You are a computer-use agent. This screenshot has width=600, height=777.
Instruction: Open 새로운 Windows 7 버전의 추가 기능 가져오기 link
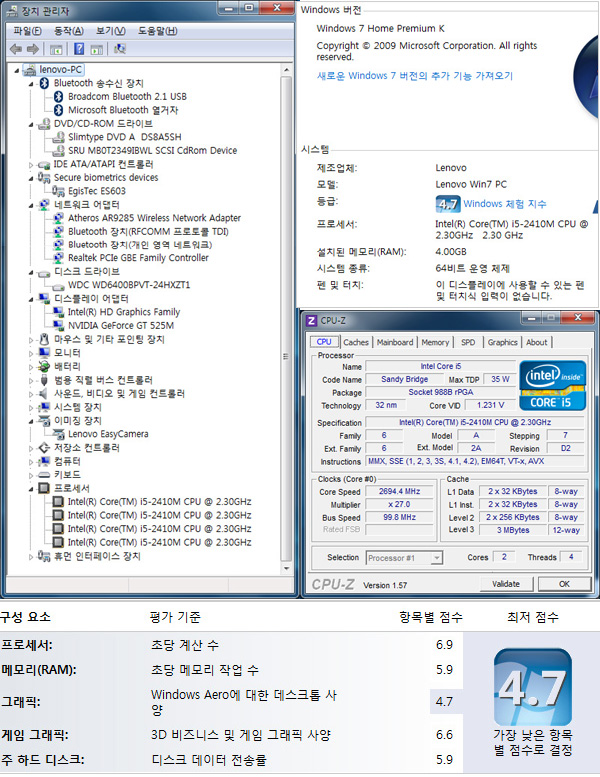click(415, 76)
